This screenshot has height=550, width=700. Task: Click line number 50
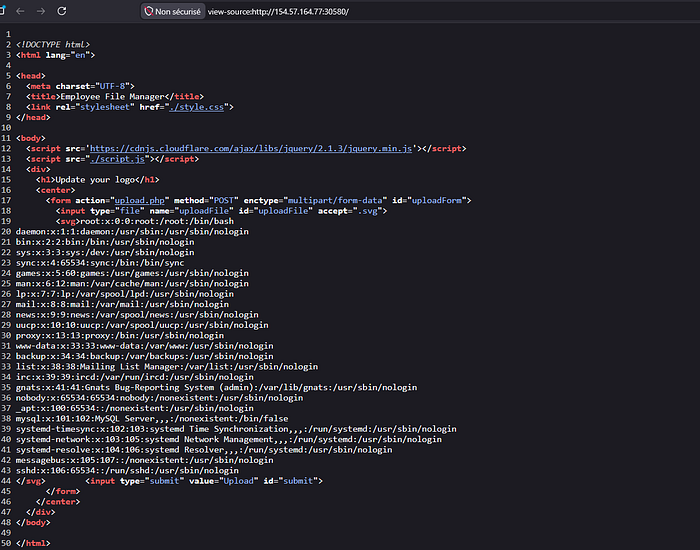(6, 543)
